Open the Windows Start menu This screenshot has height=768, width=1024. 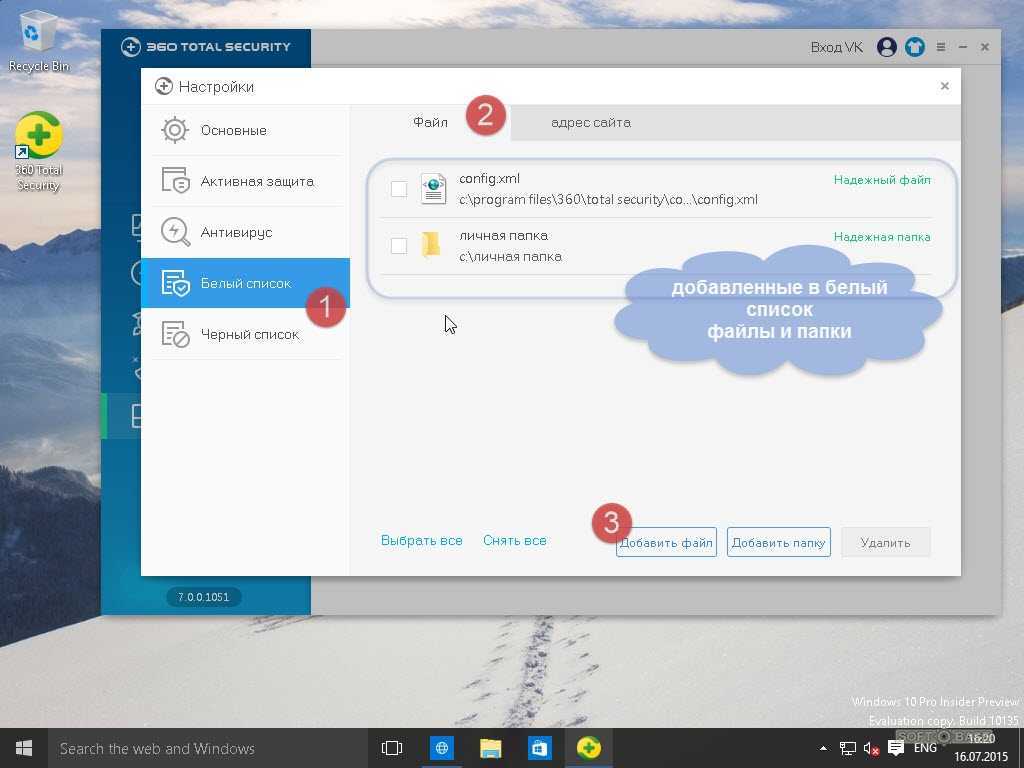[24, 748]
